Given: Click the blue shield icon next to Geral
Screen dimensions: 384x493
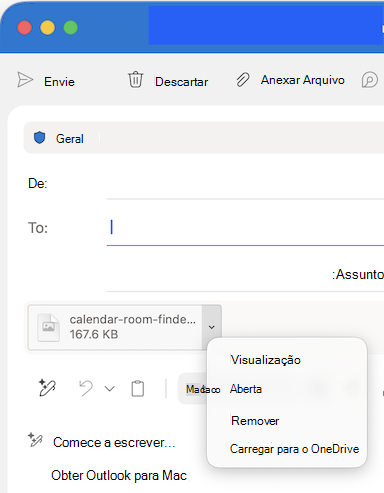Looking at the screenshot, I should [40, 138].
